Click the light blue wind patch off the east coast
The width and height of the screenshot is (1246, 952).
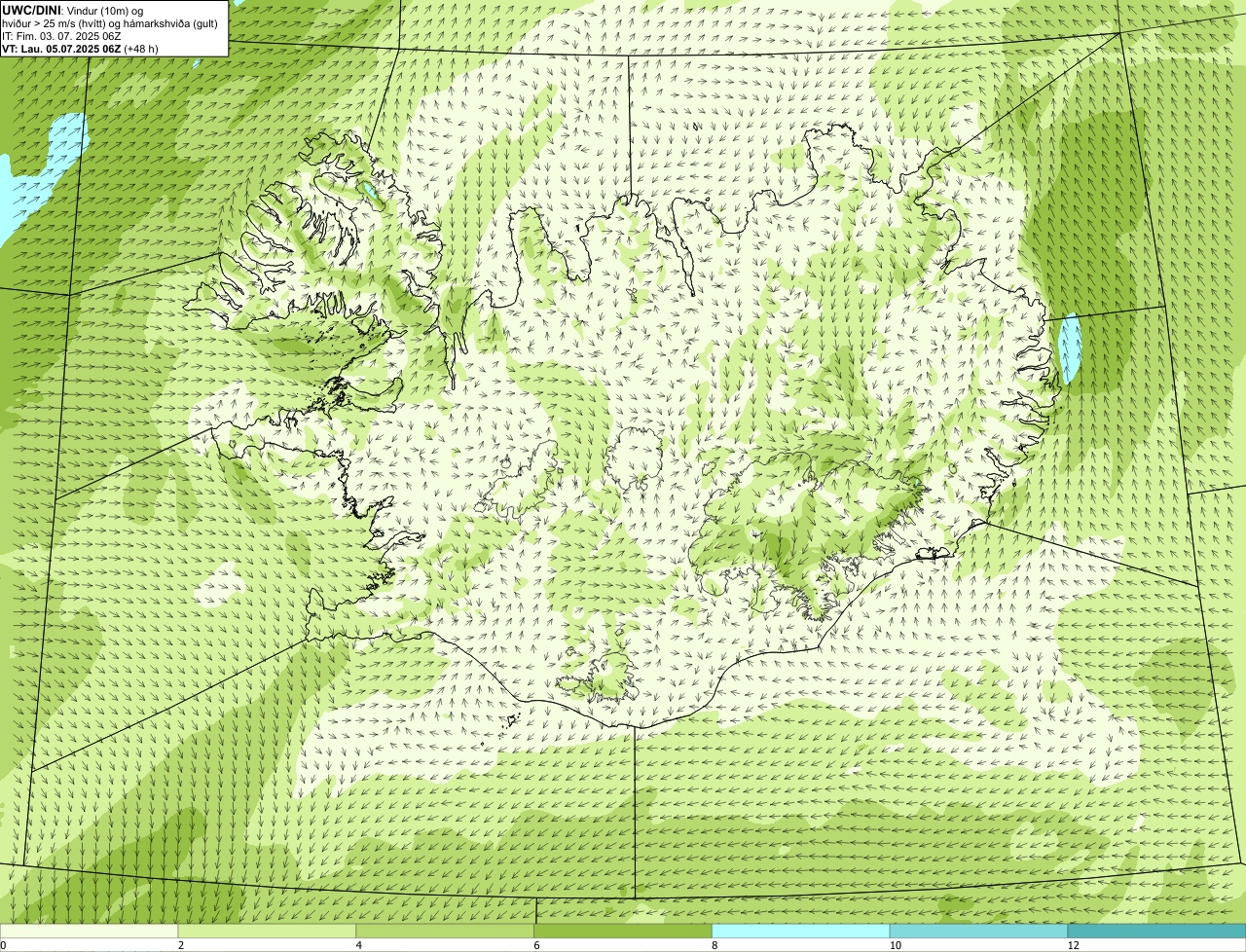pyautogui.click(x=1070, y=348)
